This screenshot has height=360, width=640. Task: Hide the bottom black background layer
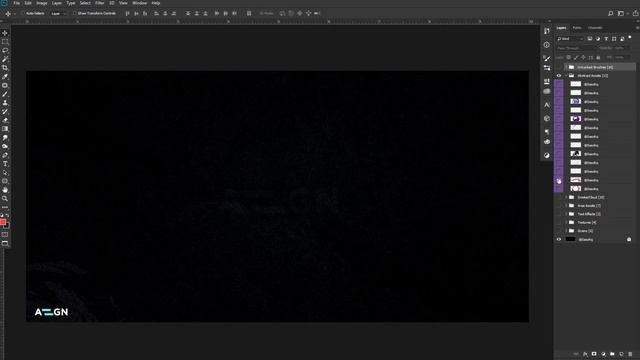[x=559, y=240]
